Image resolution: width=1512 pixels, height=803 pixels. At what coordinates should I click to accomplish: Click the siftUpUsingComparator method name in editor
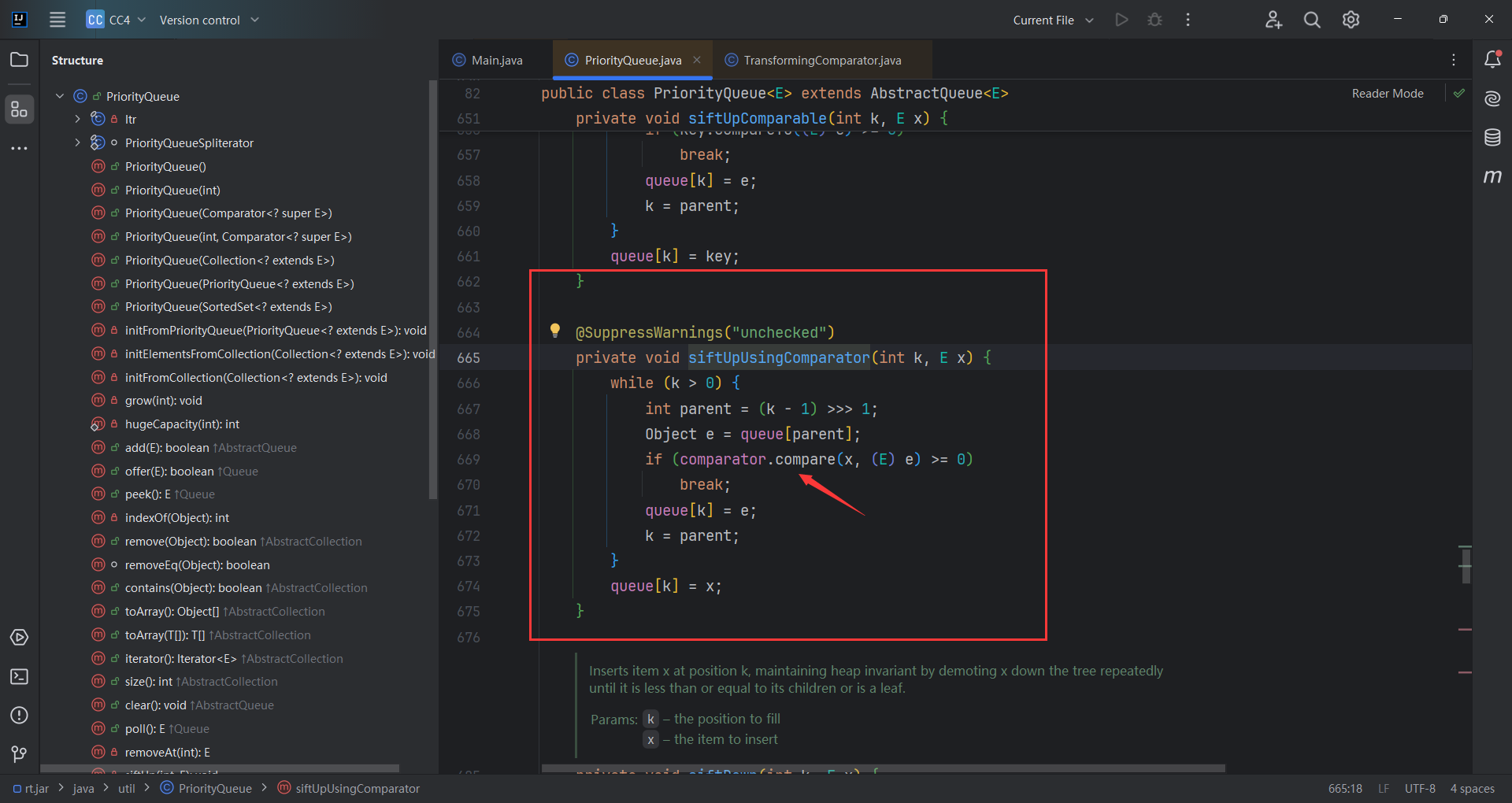[779, 357]
